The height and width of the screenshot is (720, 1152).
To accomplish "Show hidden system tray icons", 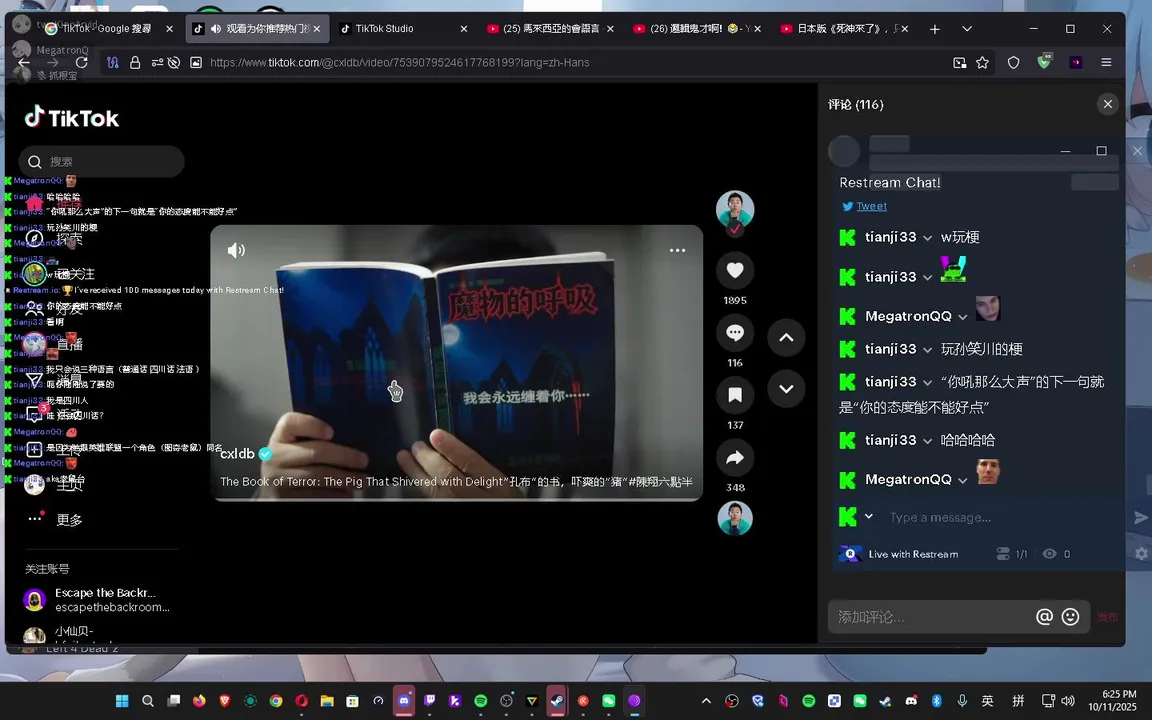I will point(706,701).
